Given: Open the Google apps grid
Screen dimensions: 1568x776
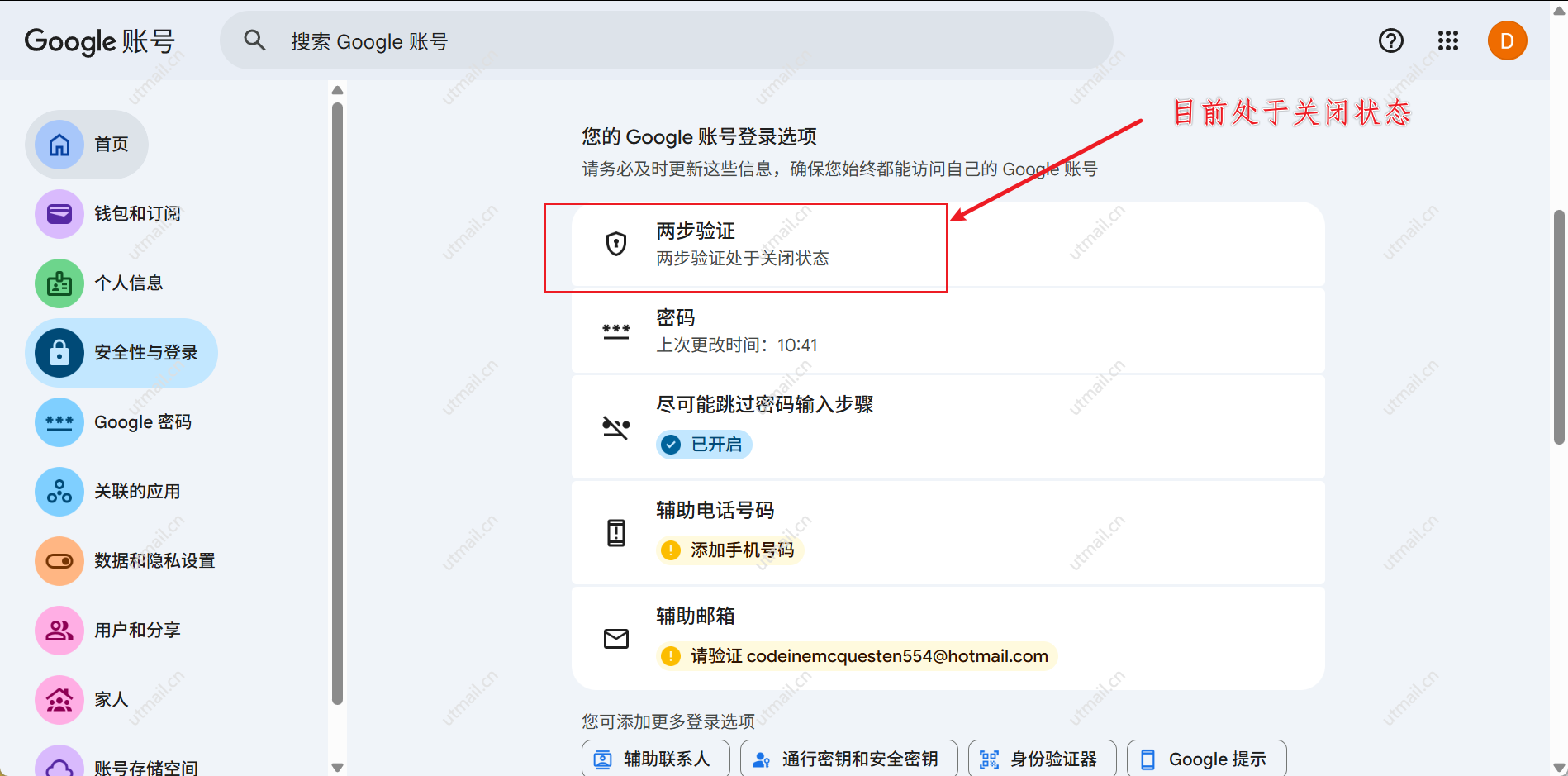Looking at the screenshot, I should [1448, 40].
